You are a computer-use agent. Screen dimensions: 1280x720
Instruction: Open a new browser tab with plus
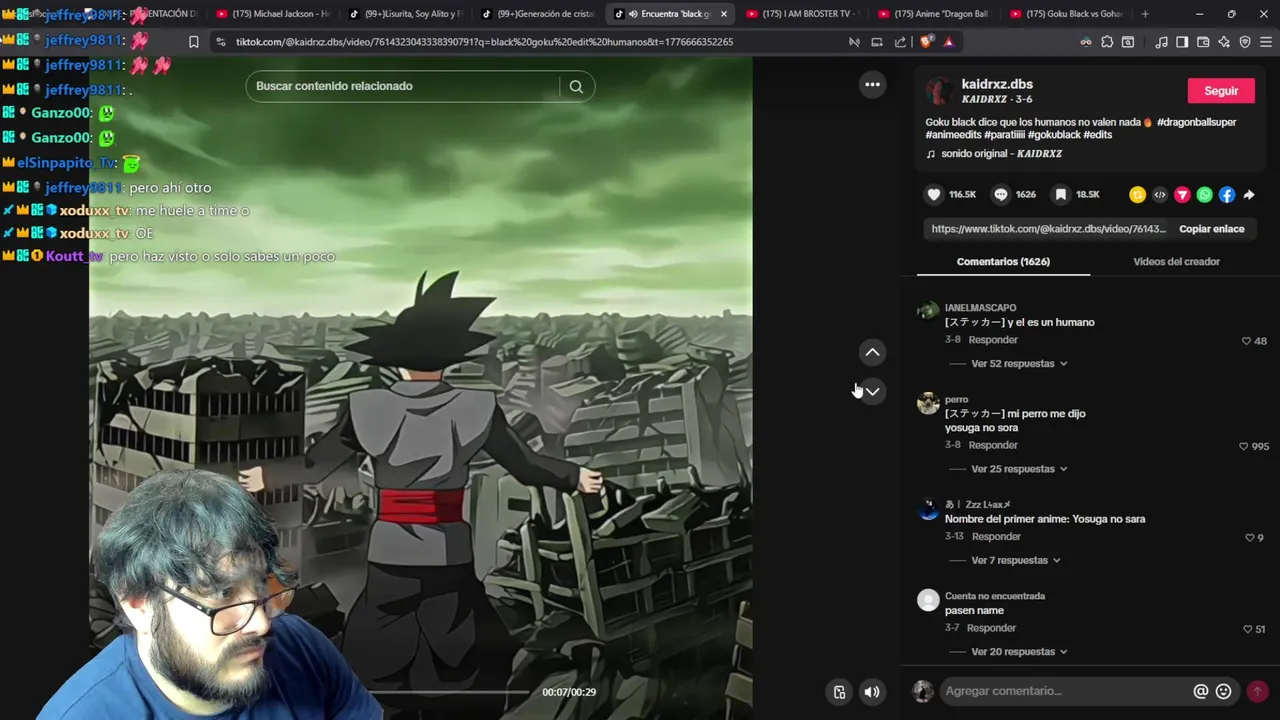(x=1145, y=14)
